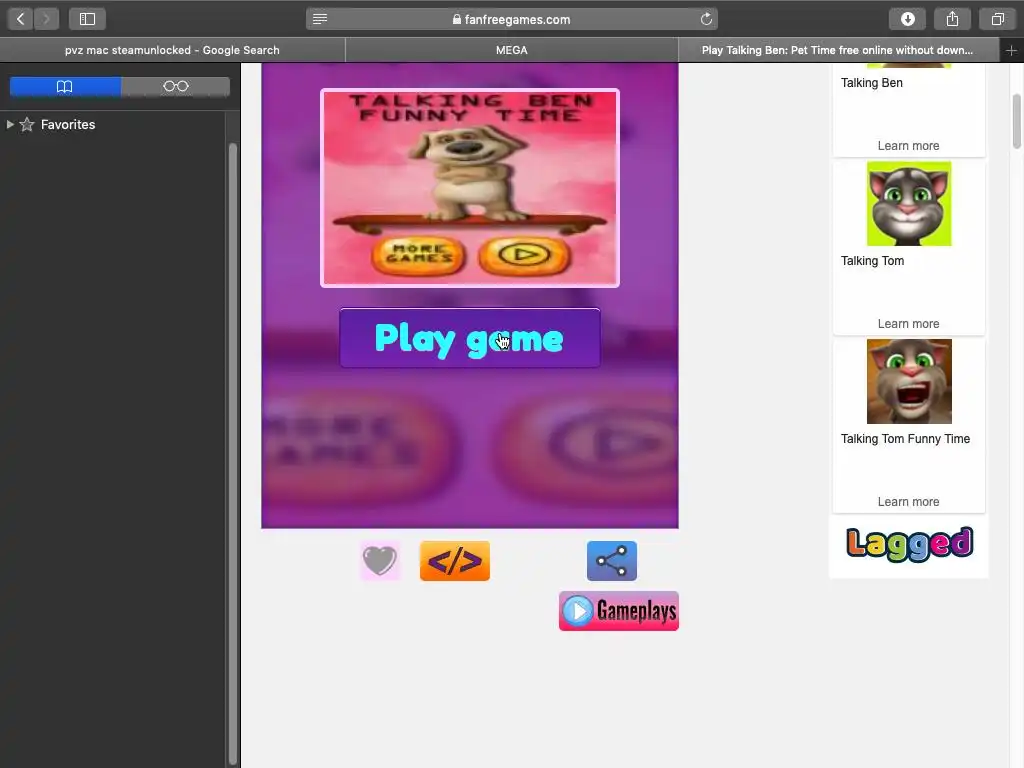Image resolution: width=1024 pixels, height=768 pixels.
Task: Select the Play Talking Ben tab
Action: pyautogui.click(x=839, y=50)
